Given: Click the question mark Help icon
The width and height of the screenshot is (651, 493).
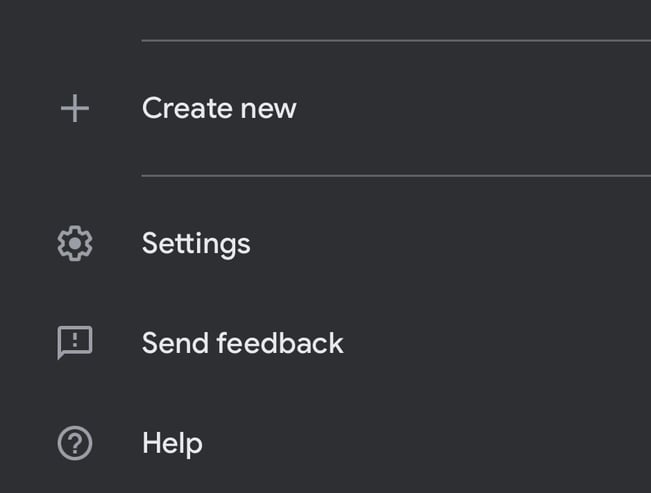Looking at the screenshot, I should [75, 443].
